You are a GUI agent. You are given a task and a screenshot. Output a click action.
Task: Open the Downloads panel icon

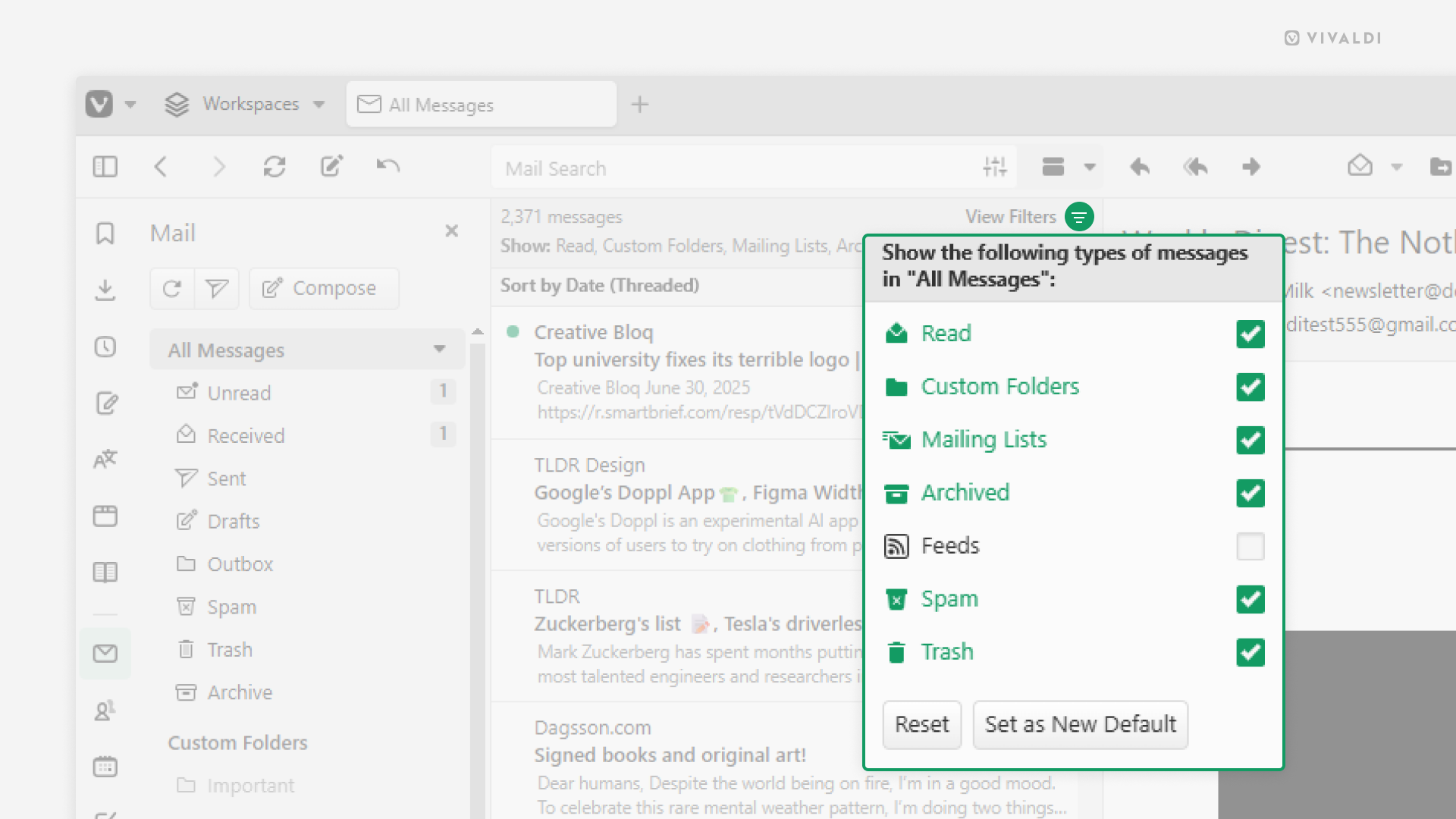[105, 290]
